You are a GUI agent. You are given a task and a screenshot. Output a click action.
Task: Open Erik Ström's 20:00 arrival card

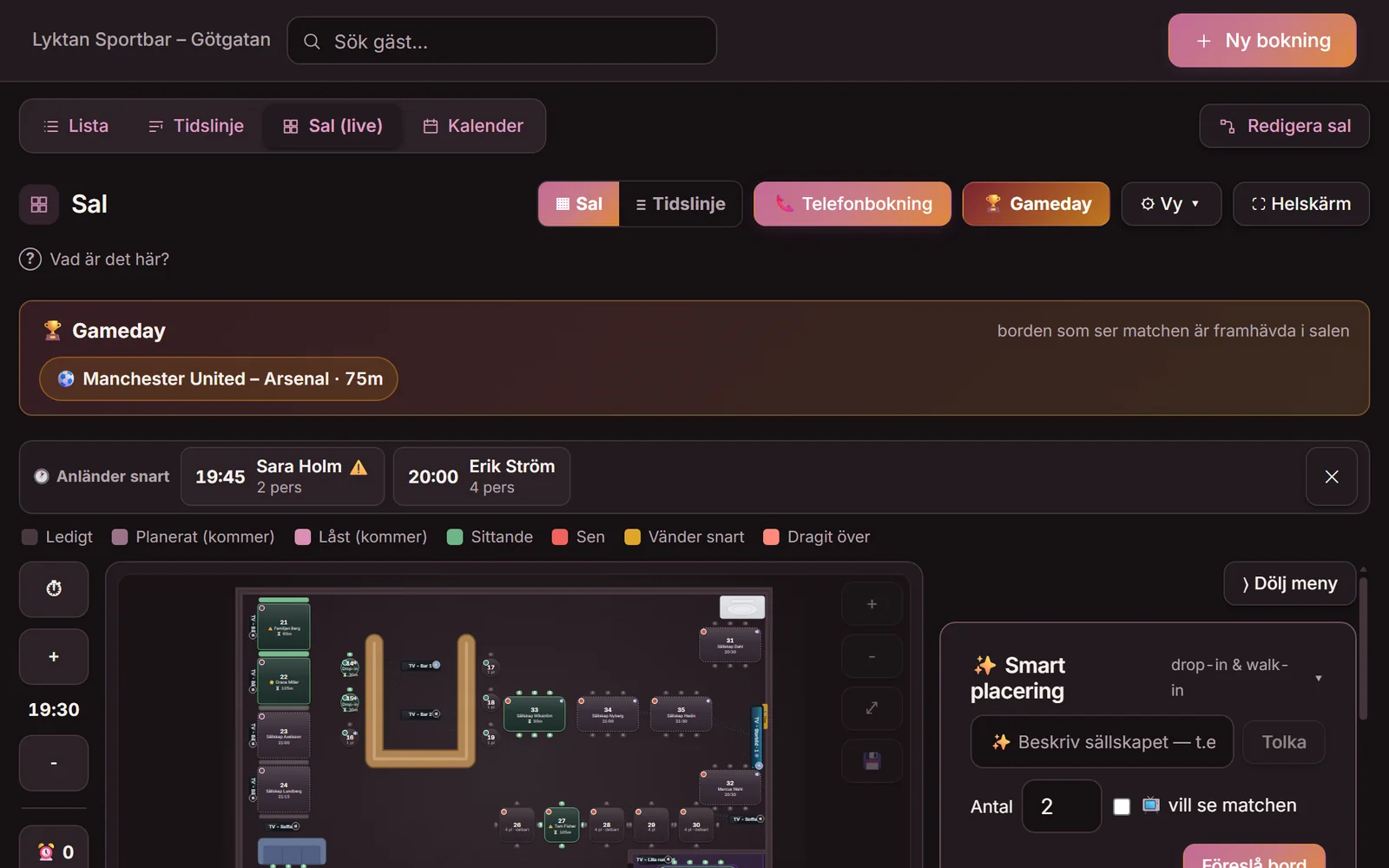tap(482, 477)
